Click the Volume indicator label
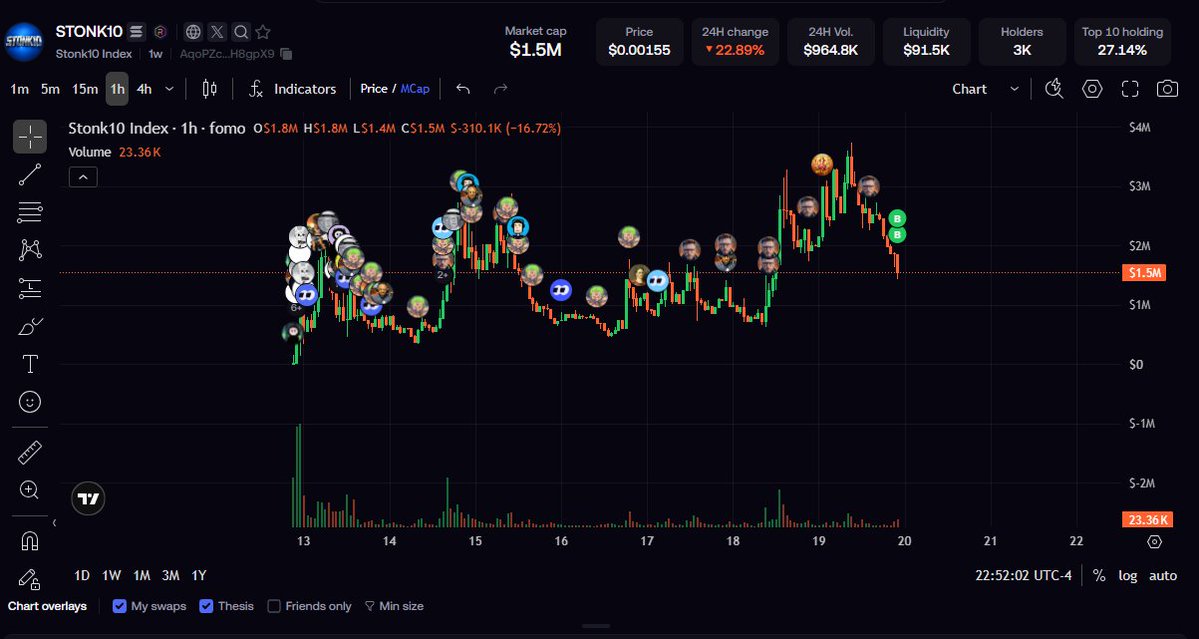Image resolution: width=1199 pixels, height=639 pixels. click(x=89, y=152)
